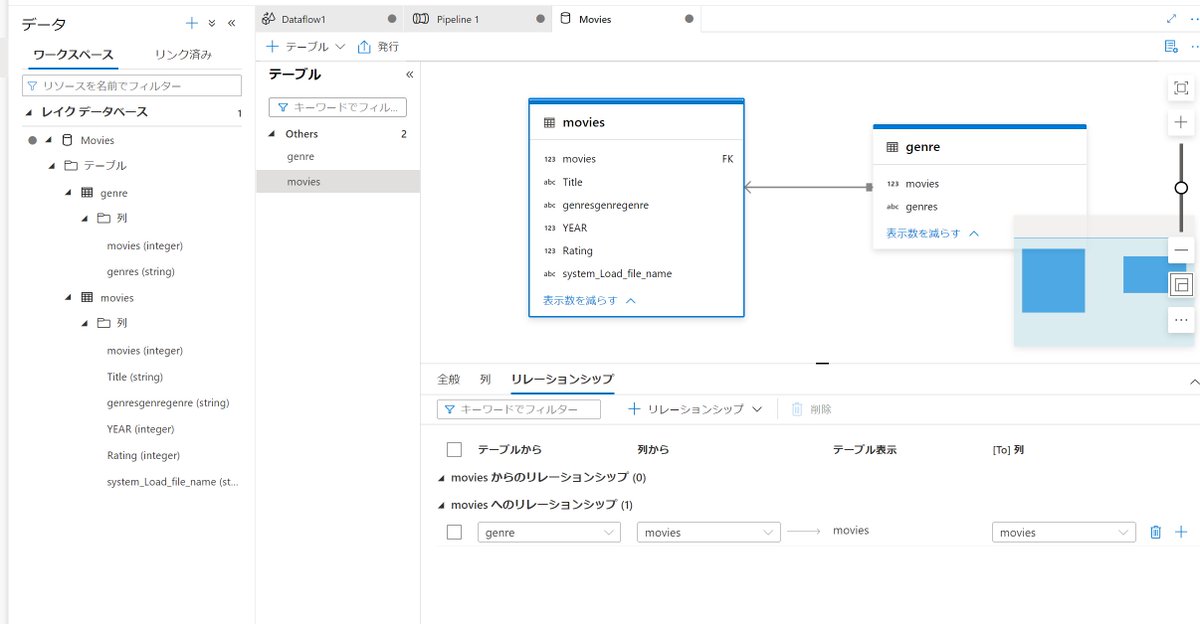
Task: Open the canvas more options ellipsis
Action: (1181, 320)
